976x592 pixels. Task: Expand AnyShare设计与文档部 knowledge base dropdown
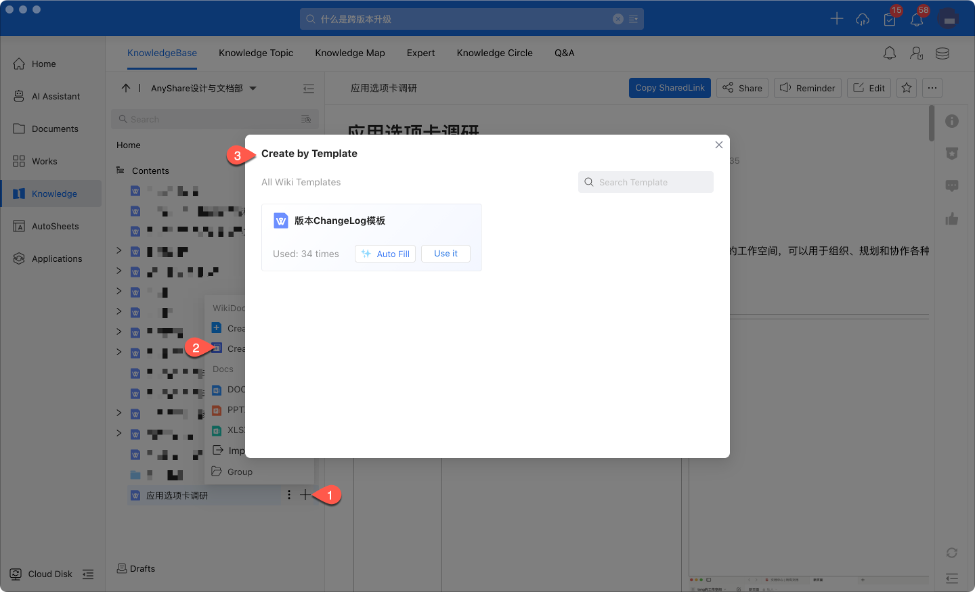[x=253, y=88]
